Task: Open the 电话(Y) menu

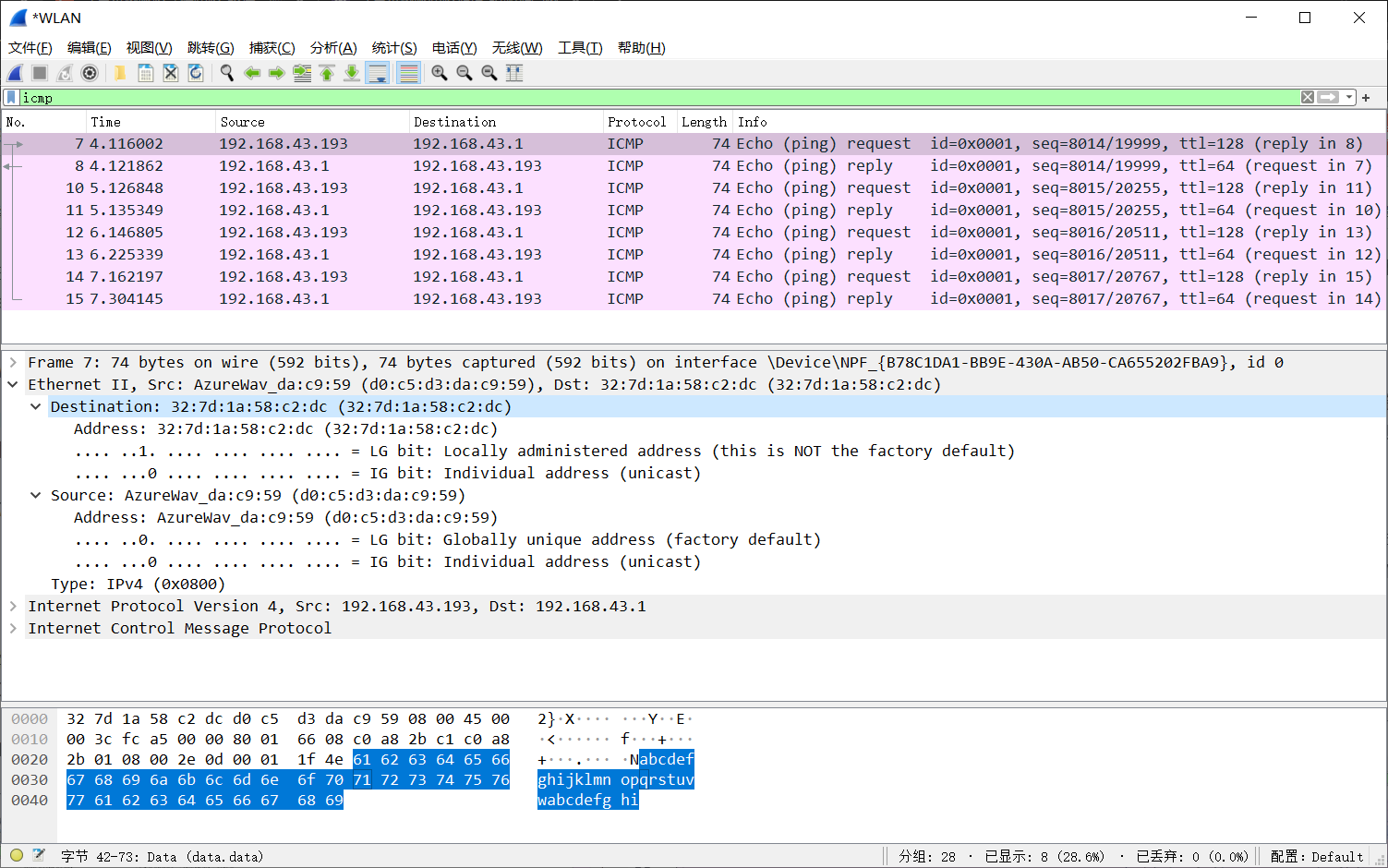Action: tap(454, 48)
